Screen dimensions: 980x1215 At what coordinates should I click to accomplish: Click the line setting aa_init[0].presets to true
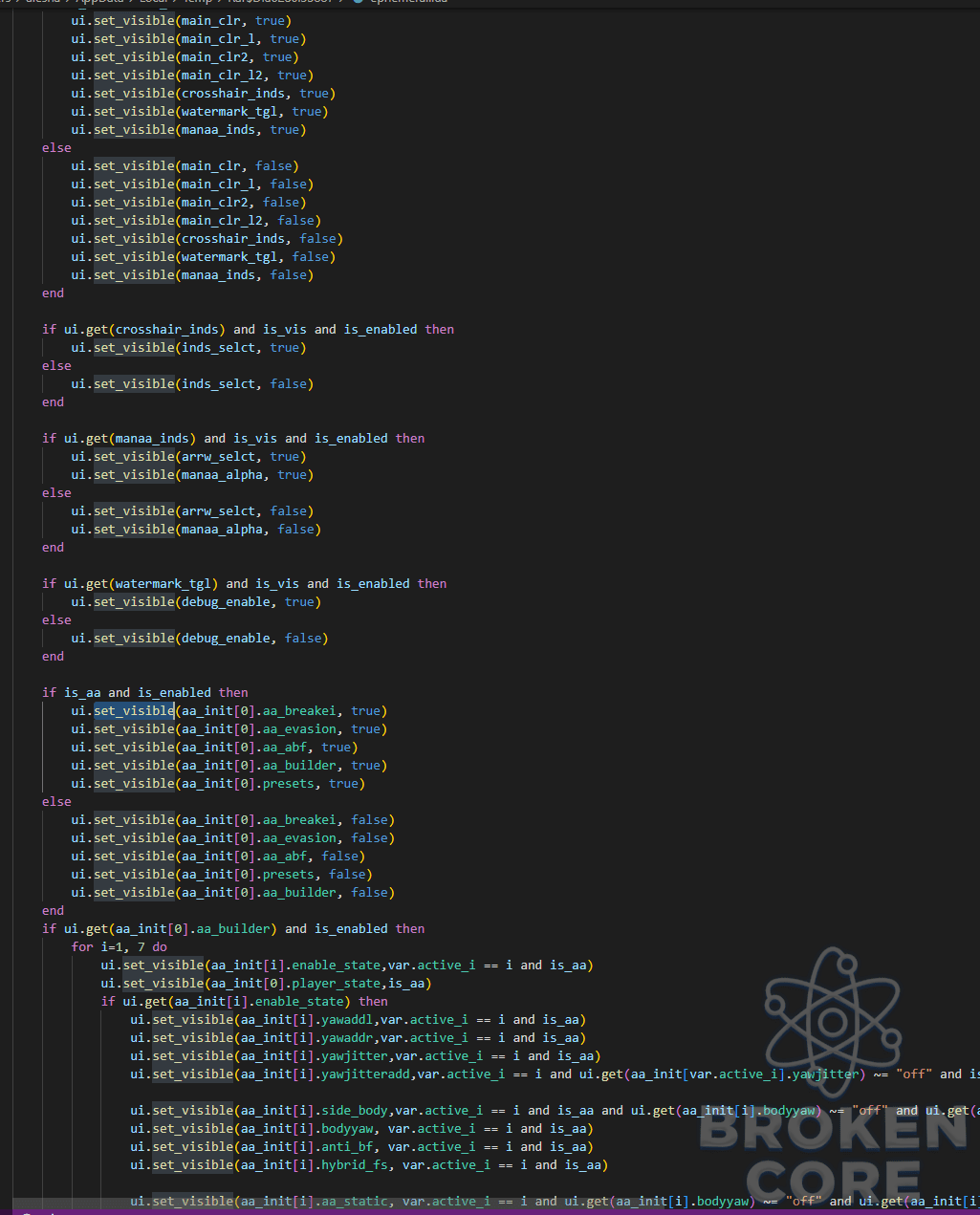tap(218, 784)
